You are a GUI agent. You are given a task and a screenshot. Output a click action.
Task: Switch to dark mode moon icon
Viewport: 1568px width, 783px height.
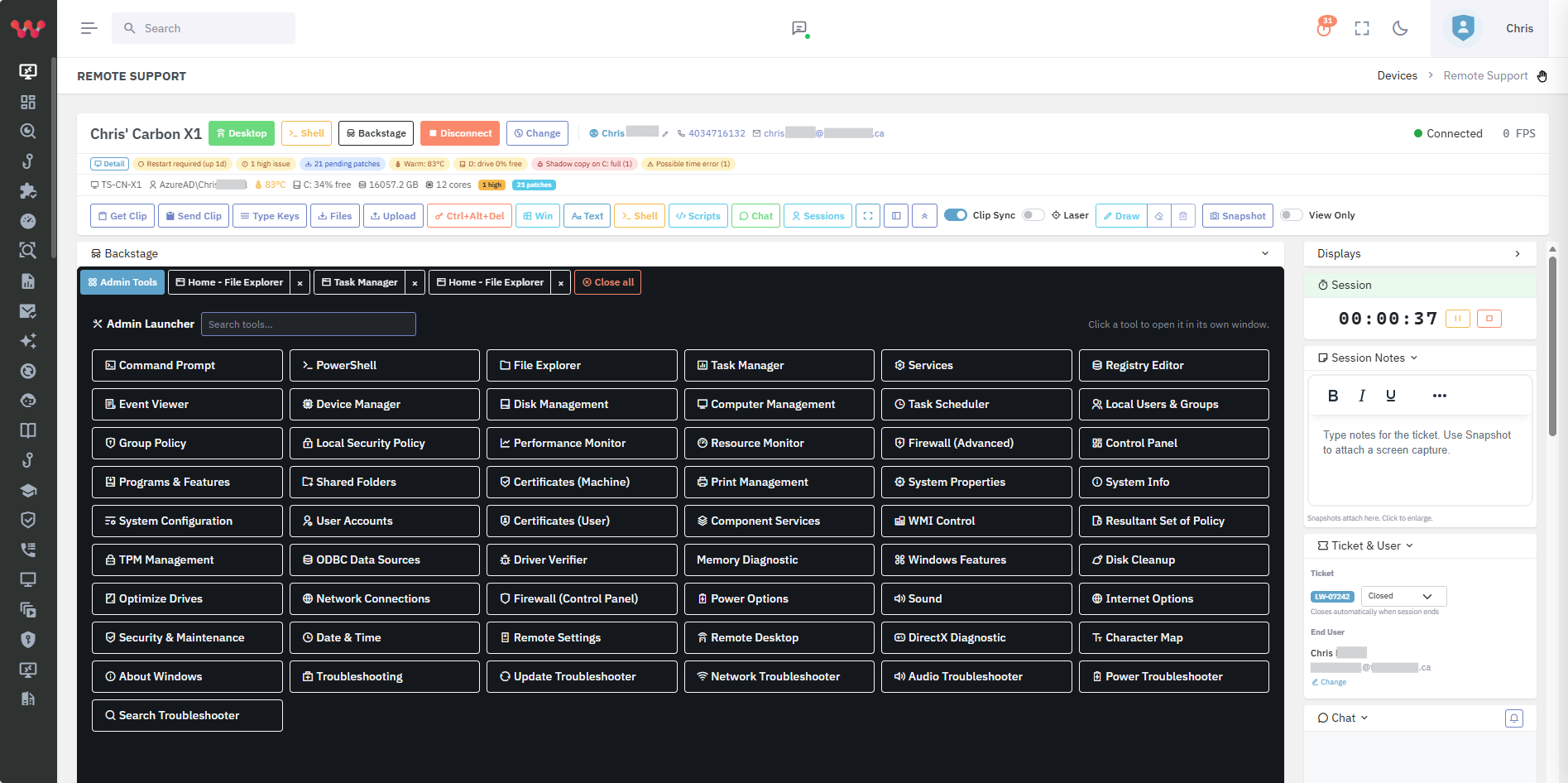(1400, 28)
